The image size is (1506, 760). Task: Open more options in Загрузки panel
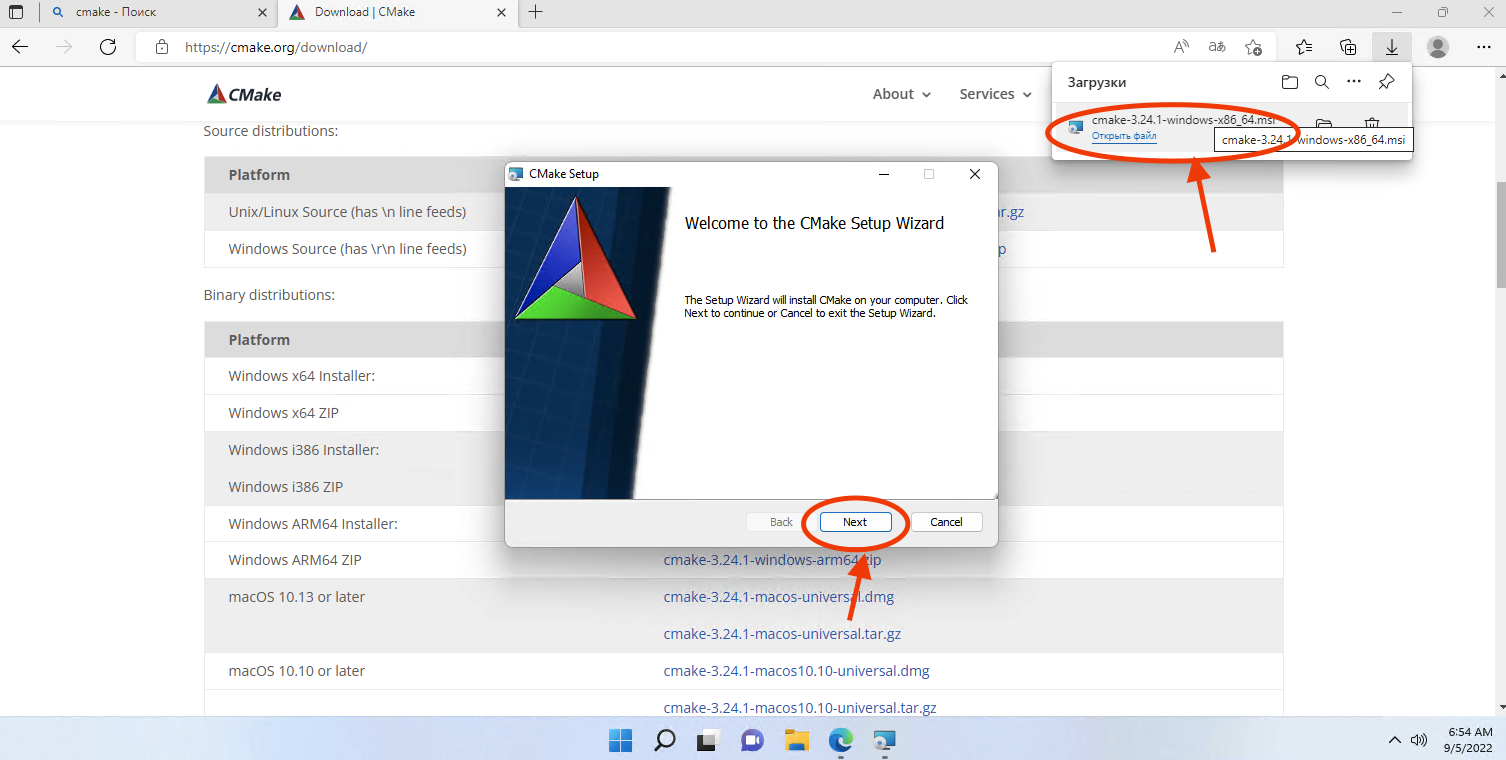point(1353,82)
